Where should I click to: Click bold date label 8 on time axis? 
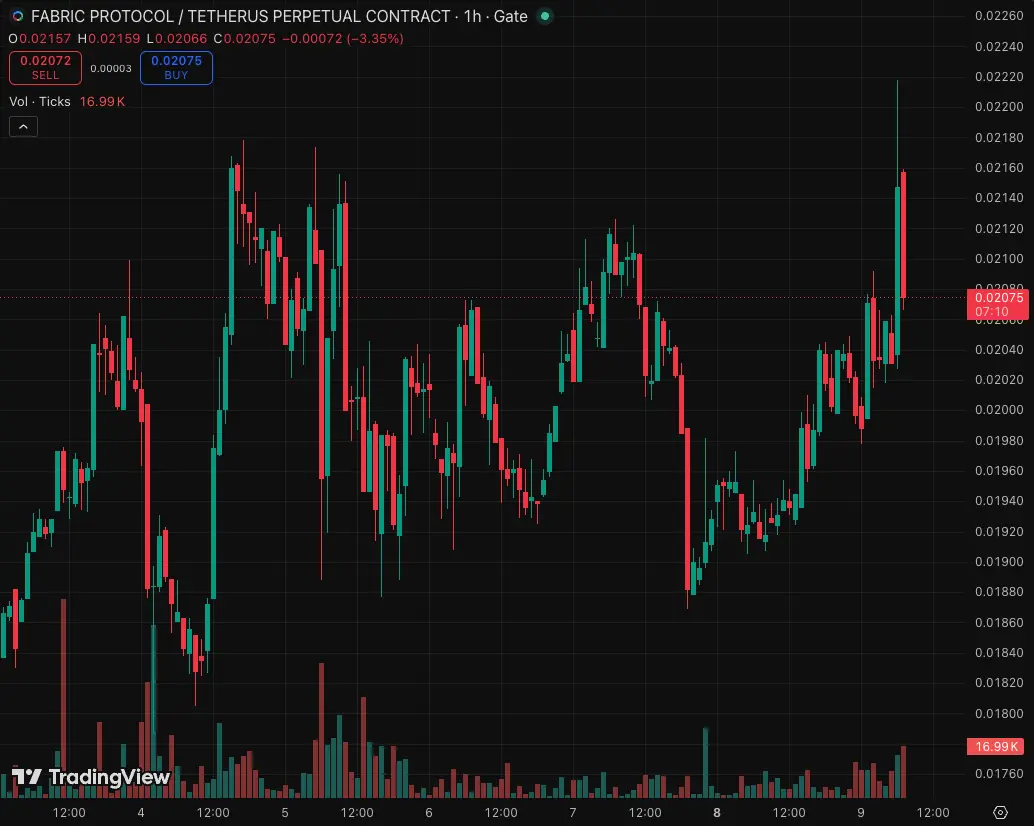click(717, 813)
